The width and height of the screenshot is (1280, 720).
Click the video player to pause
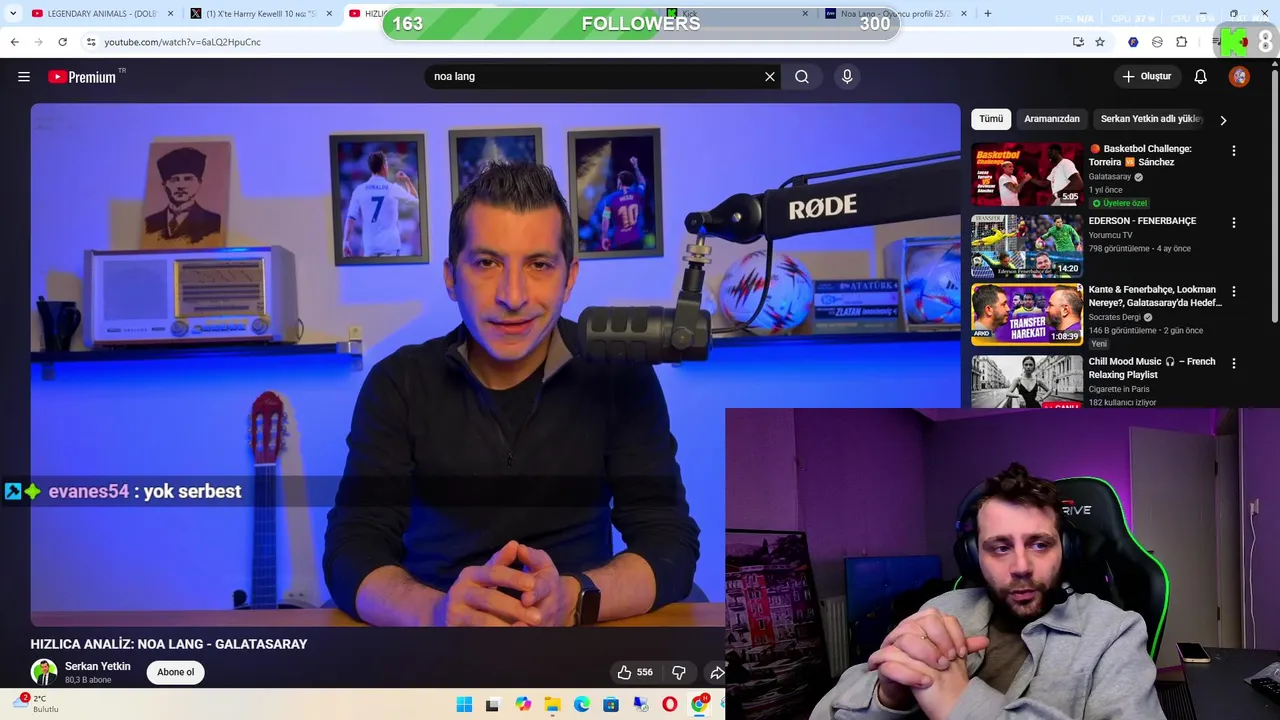tap(495, 365)
